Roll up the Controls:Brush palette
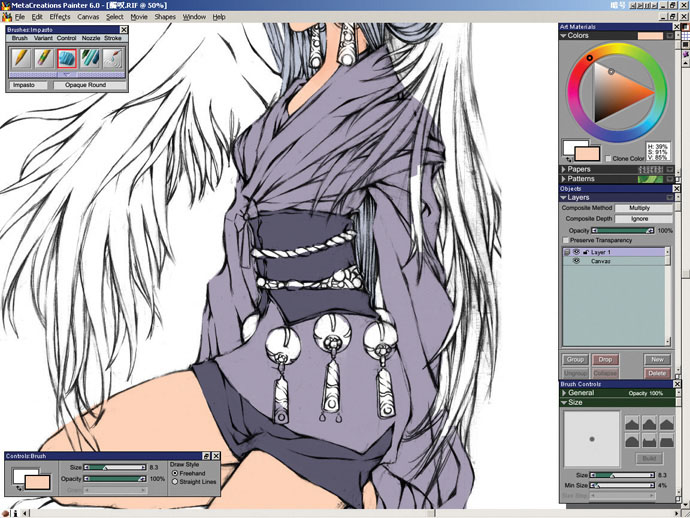The height and width of the screenshot is (518, 690). 206,456
